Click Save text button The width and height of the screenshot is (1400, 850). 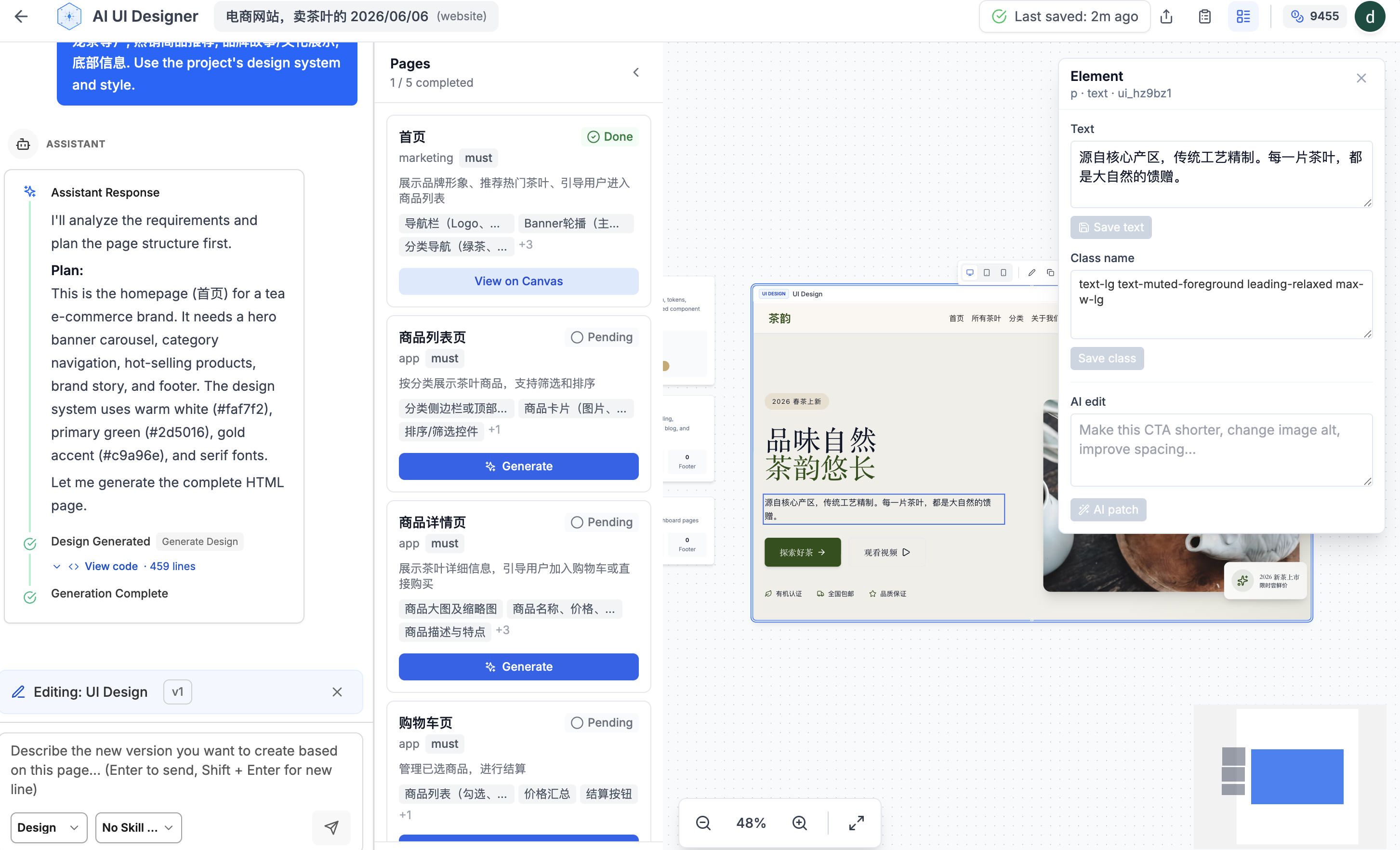(x=1111, y=227)
